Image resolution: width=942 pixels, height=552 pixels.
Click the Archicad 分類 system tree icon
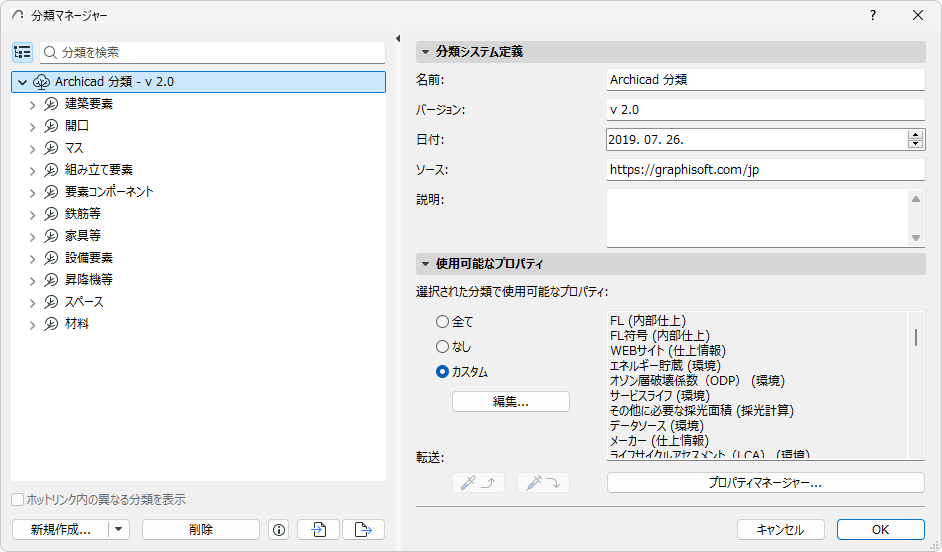(x=41, y=82)
